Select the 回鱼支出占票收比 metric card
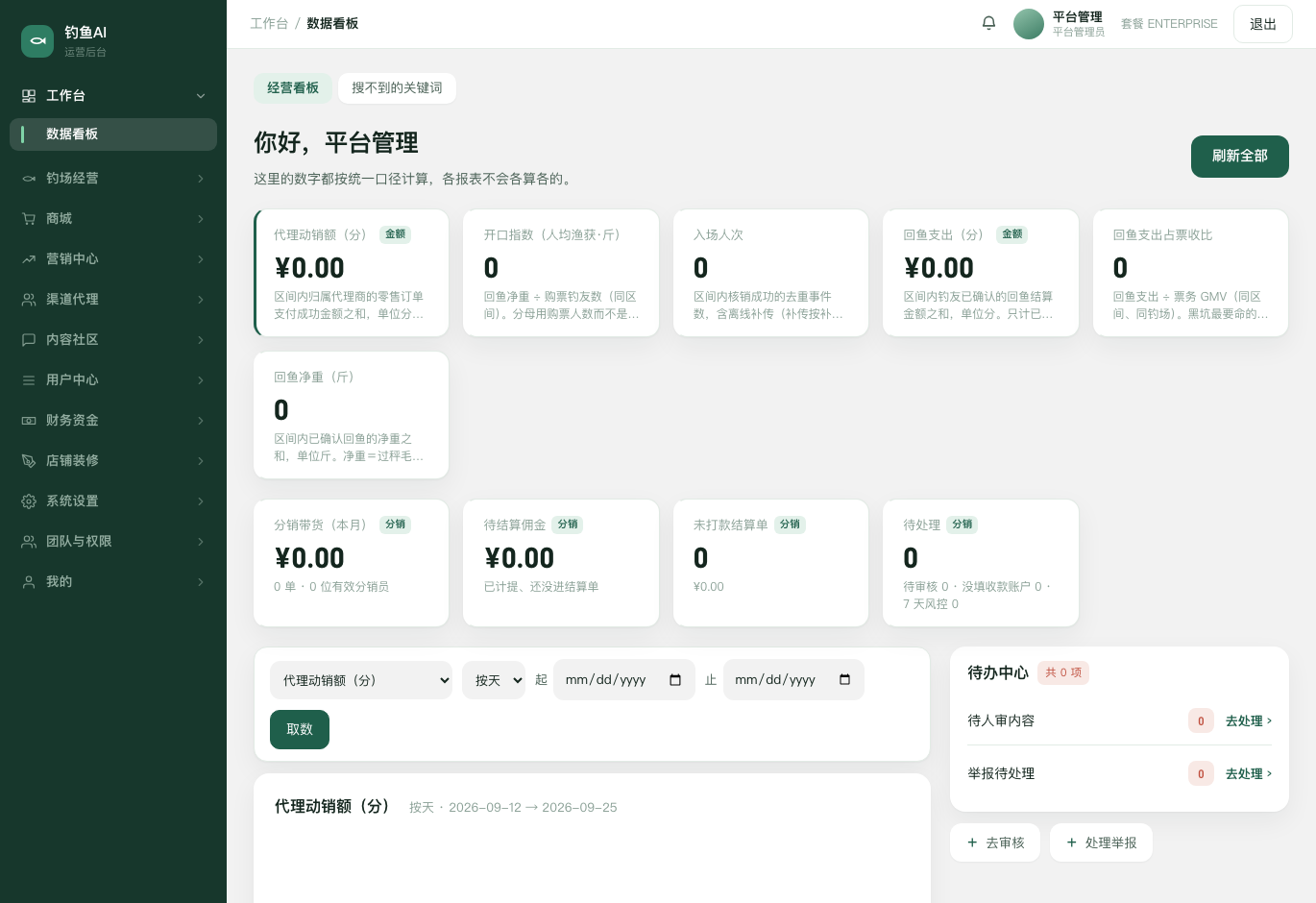 click(1190, 273)
